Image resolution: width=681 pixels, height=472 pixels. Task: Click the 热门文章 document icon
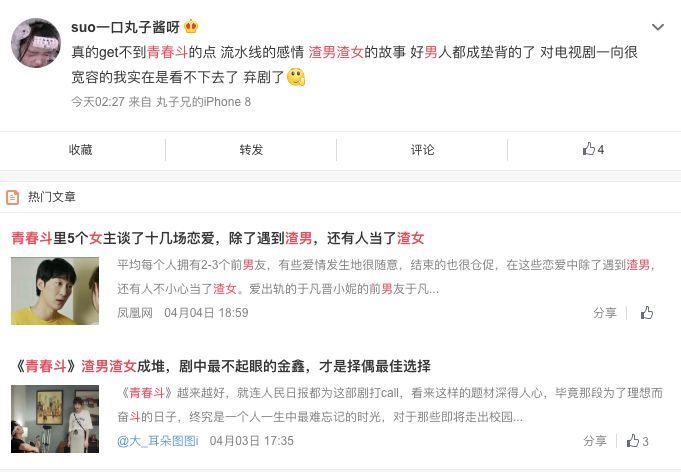13,197
